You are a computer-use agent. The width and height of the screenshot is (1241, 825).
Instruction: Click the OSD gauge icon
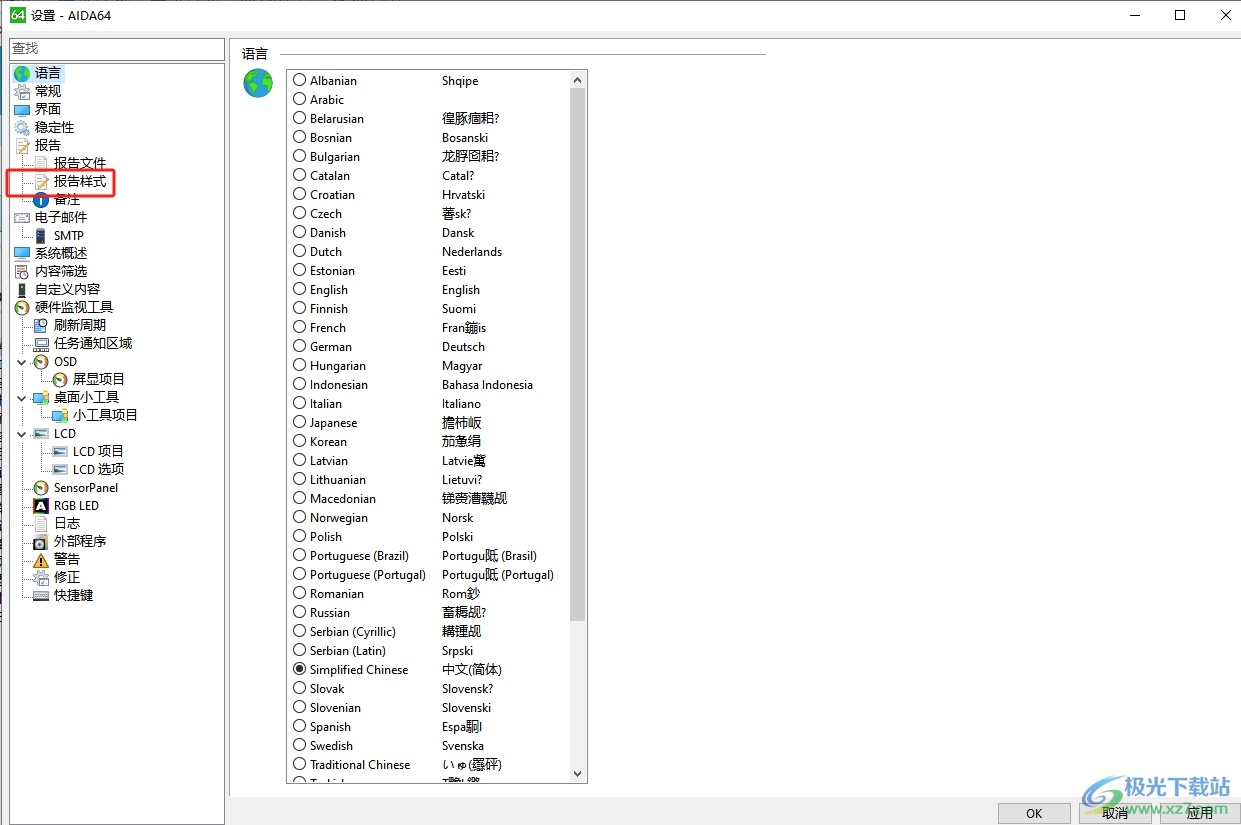pos(41,361)
